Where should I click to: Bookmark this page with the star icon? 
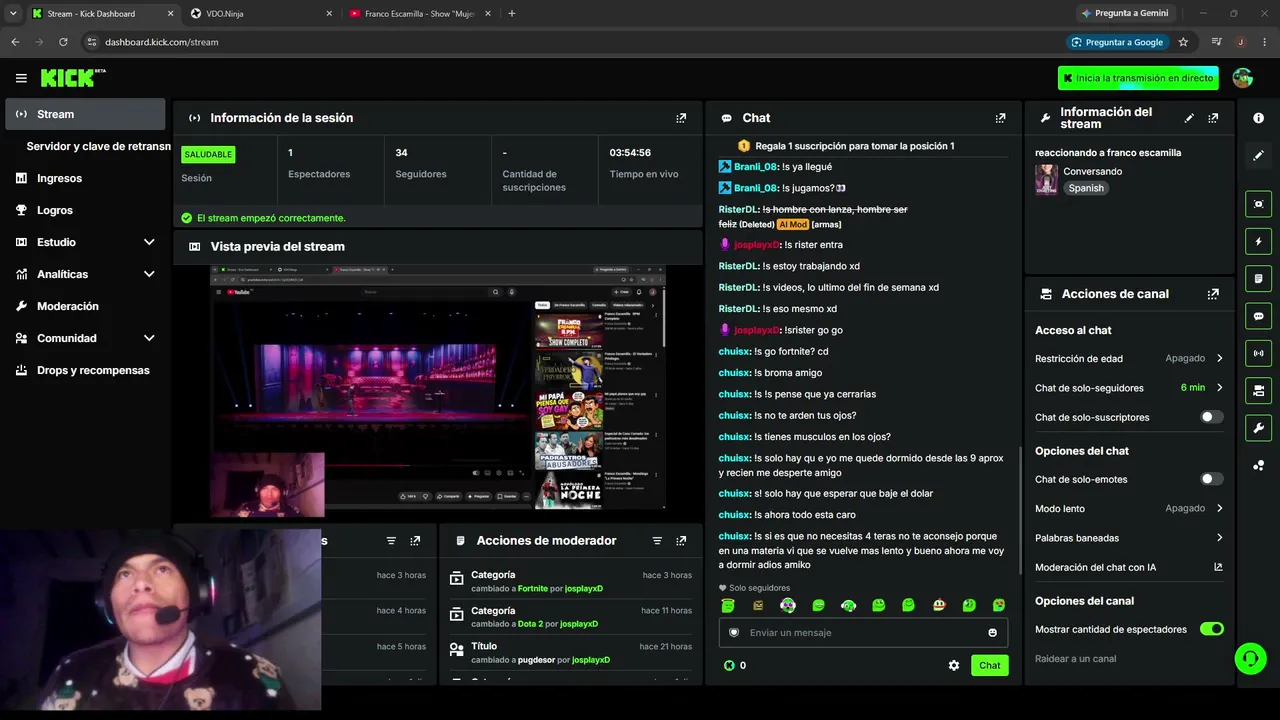click(x=1183, y=42)
